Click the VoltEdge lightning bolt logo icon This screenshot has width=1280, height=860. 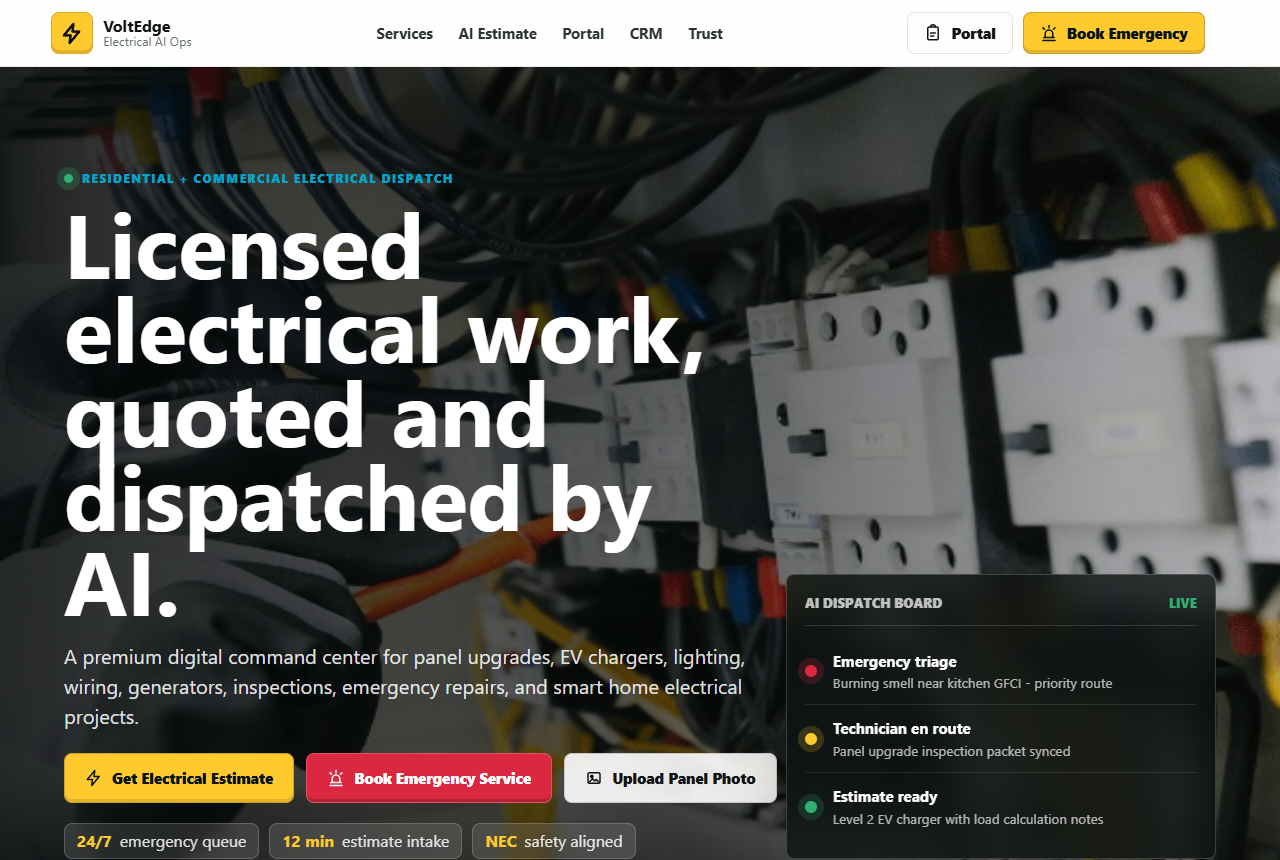point(71,33)
